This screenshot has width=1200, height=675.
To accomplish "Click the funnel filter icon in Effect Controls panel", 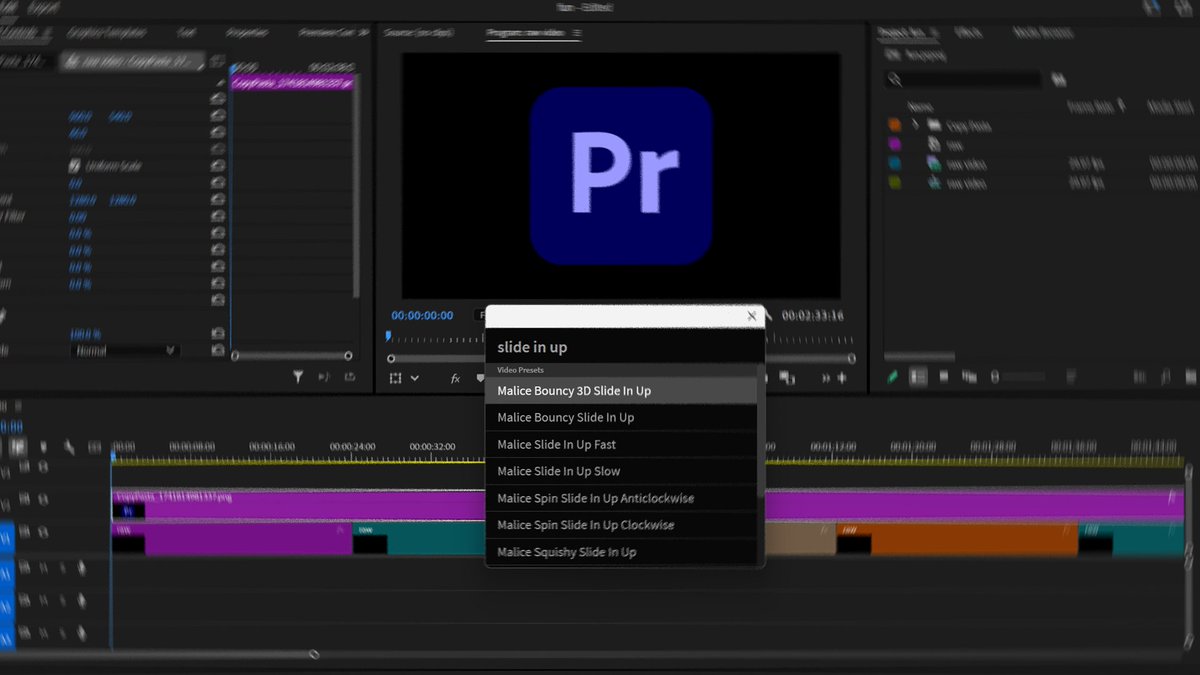I will coord(297,376).
